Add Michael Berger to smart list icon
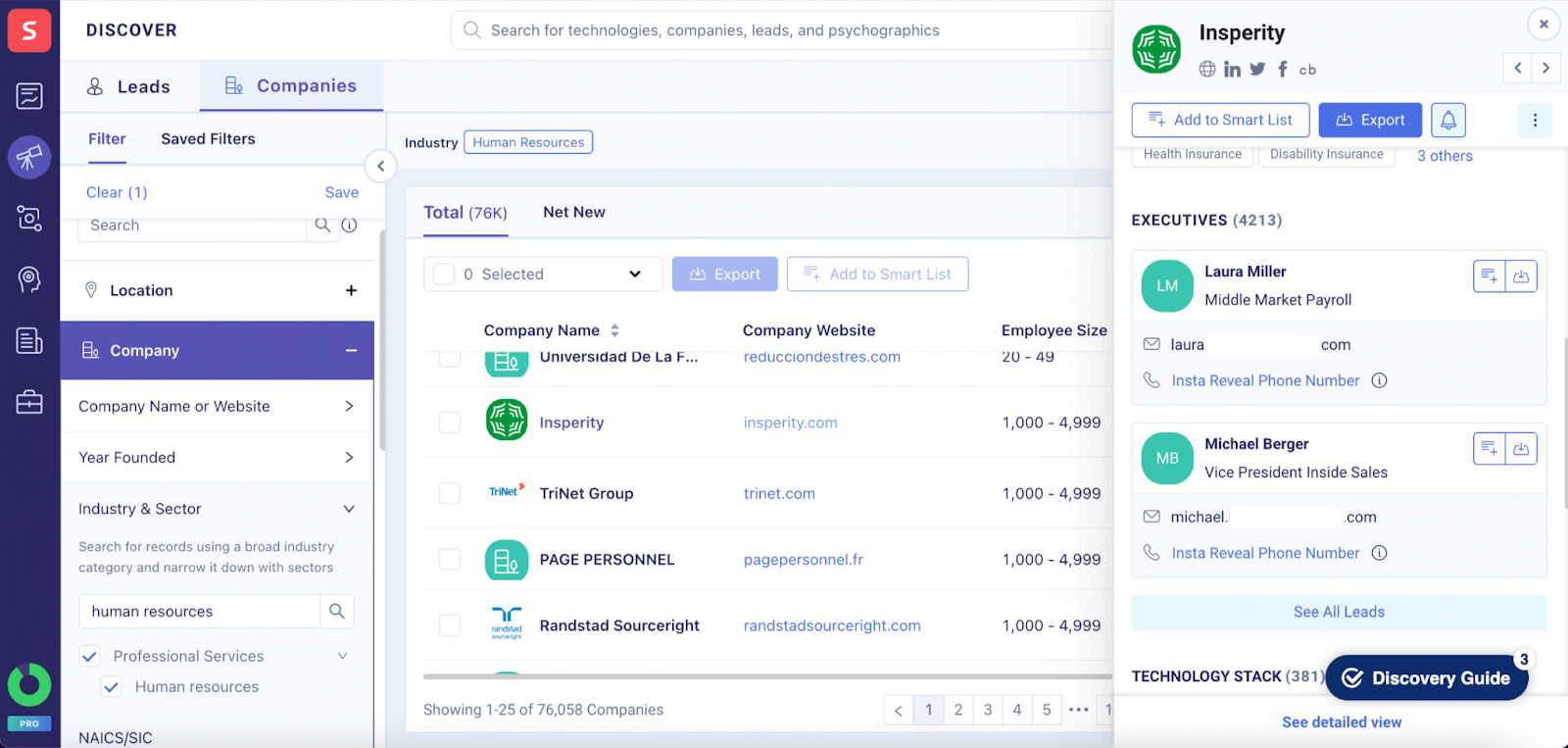The height and width of the screenshot is (748, 1568). tap(1490, 449)
